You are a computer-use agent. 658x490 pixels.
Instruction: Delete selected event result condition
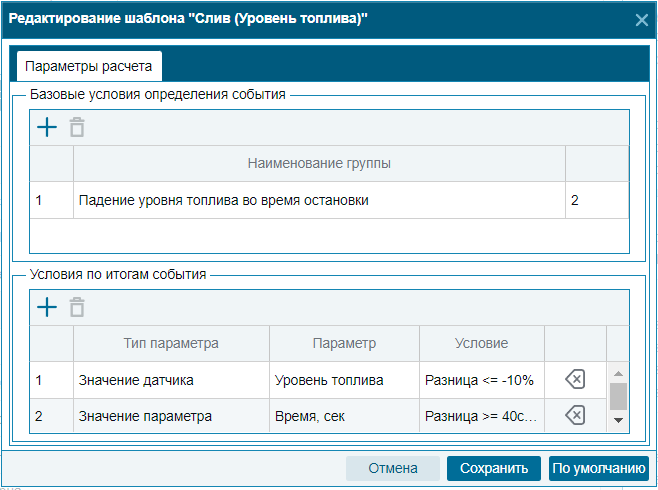coord(77,307)
